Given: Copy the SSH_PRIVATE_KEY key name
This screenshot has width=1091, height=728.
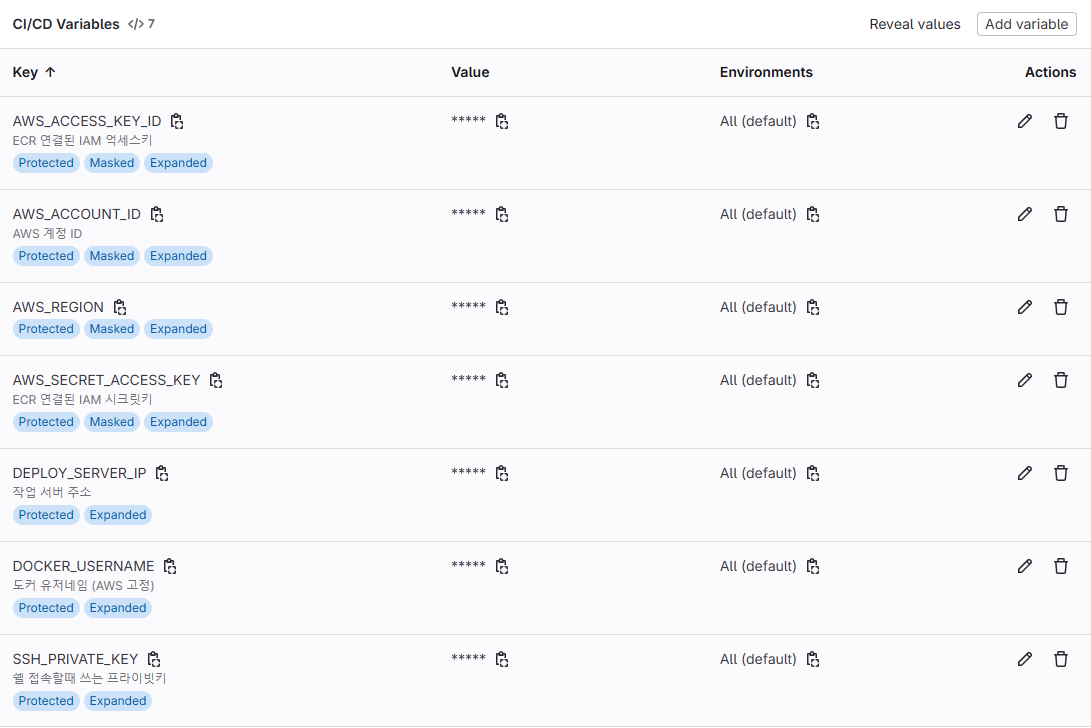Looking at the screenshot, I should [x=154, y=659].
